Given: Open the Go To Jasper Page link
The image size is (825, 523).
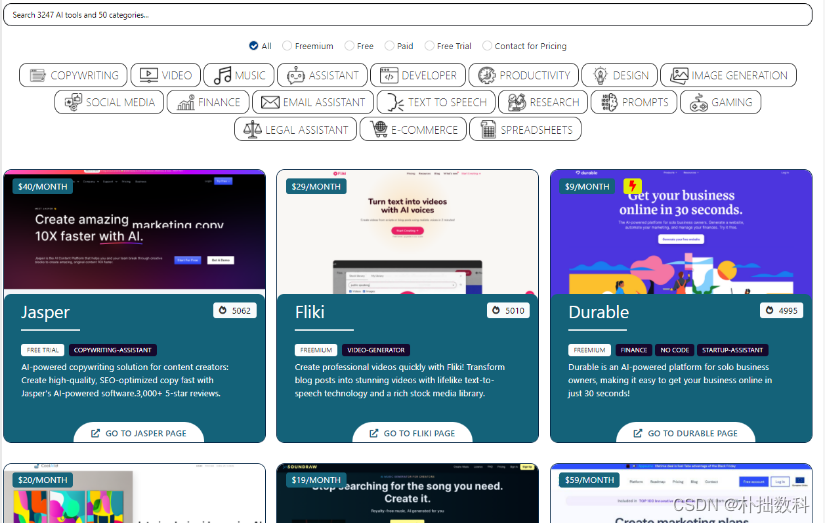Looking at the screenshot, I should tap(139, 433).
